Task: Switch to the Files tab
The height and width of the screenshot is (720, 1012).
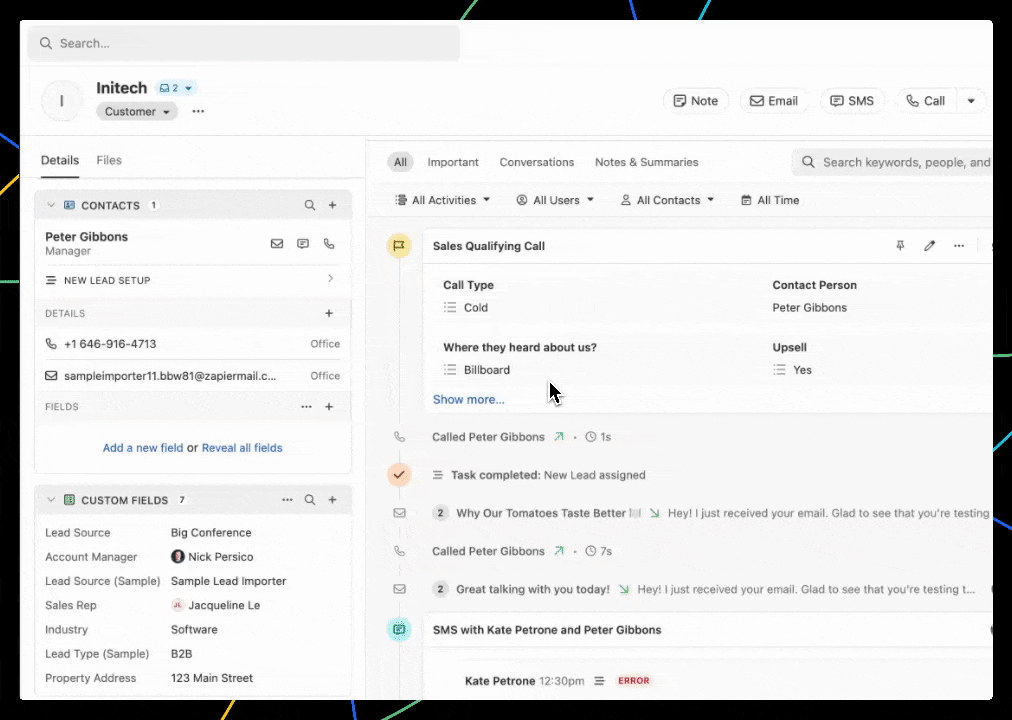Action: (109, 160)
